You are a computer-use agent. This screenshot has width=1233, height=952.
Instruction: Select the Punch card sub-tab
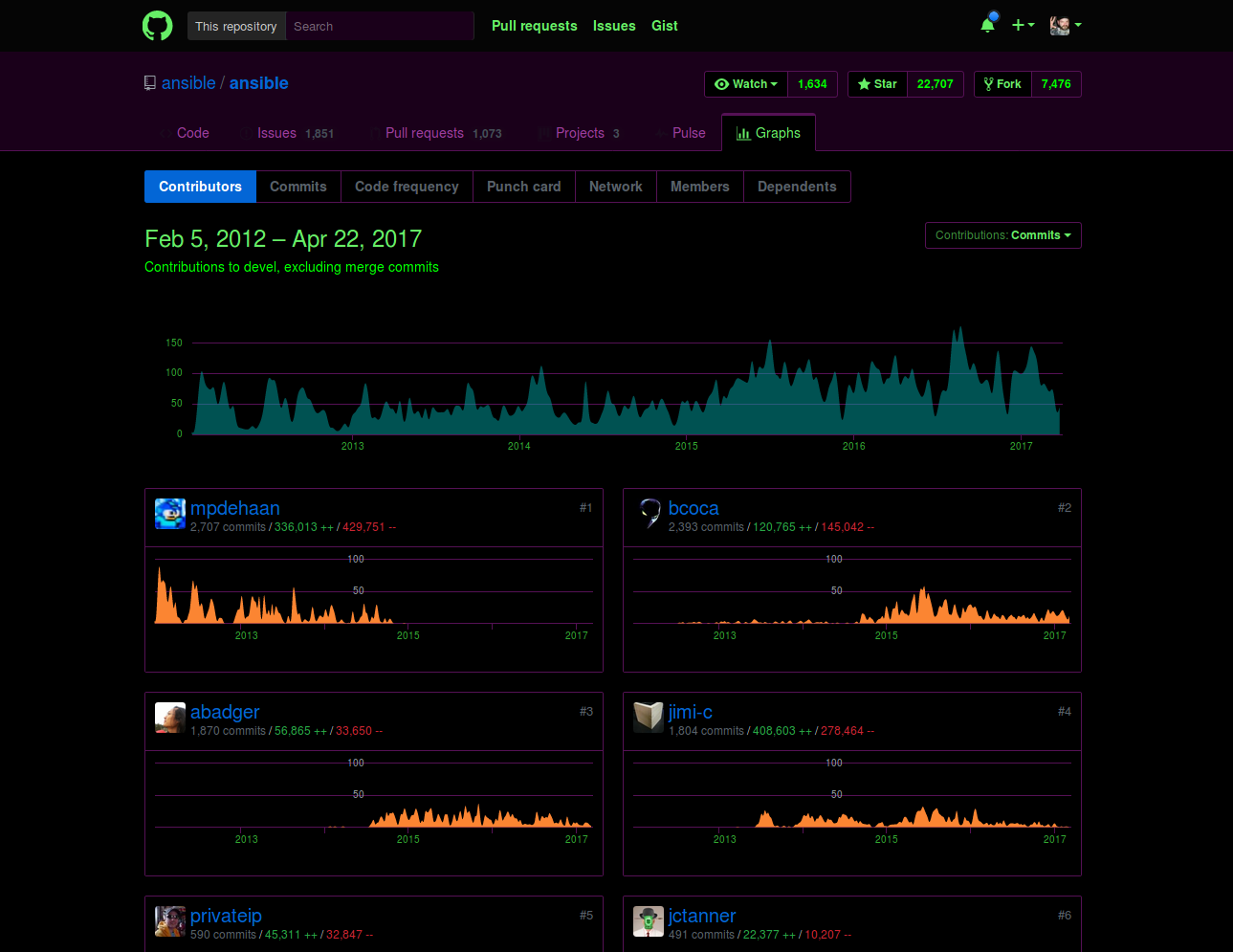click(x=524, y=187)
